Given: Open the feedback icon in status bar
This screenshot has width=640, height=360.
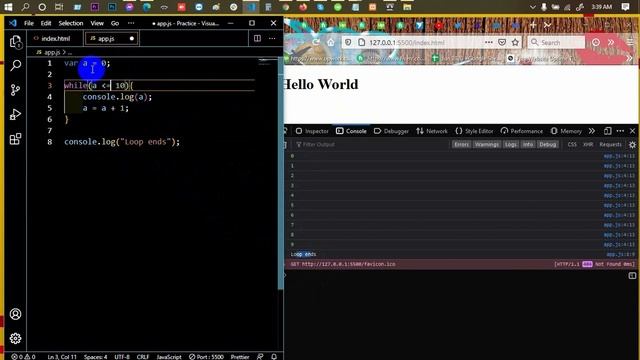Looking at the screenshot, I should [x=260, y=357].
